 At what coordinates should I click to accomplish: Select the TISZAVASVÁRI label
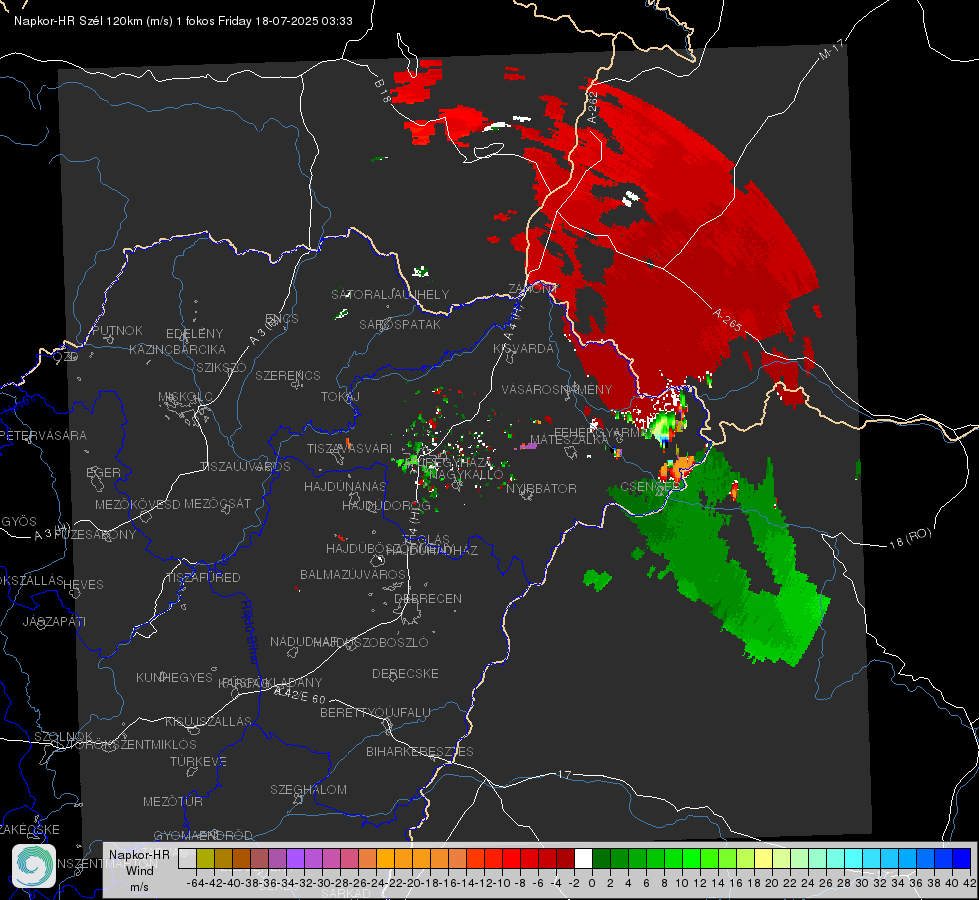click(x=349, y=448)
